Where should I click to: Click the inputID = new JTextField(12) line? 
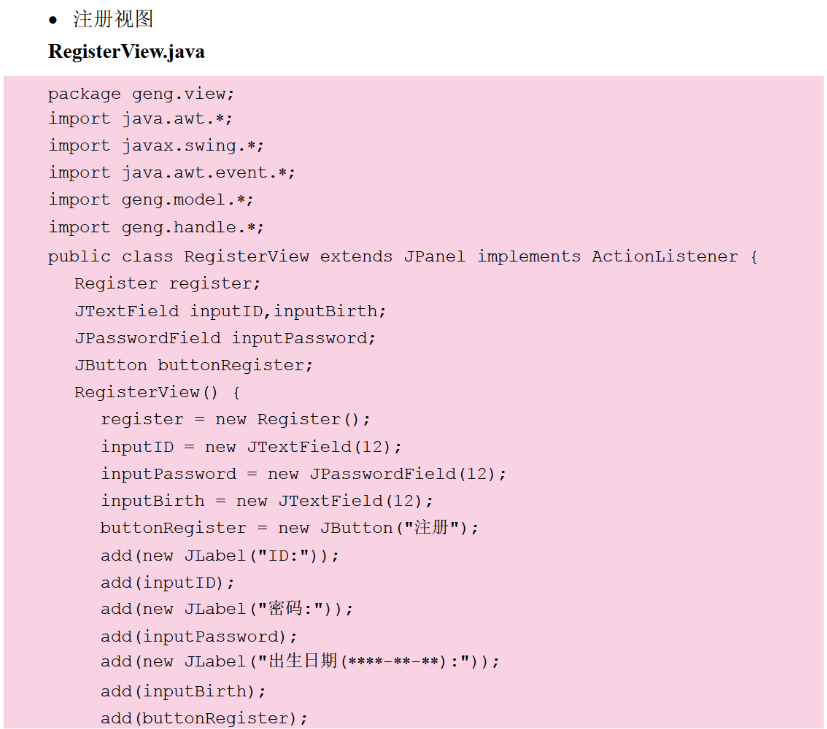click(x=251, y=446)
